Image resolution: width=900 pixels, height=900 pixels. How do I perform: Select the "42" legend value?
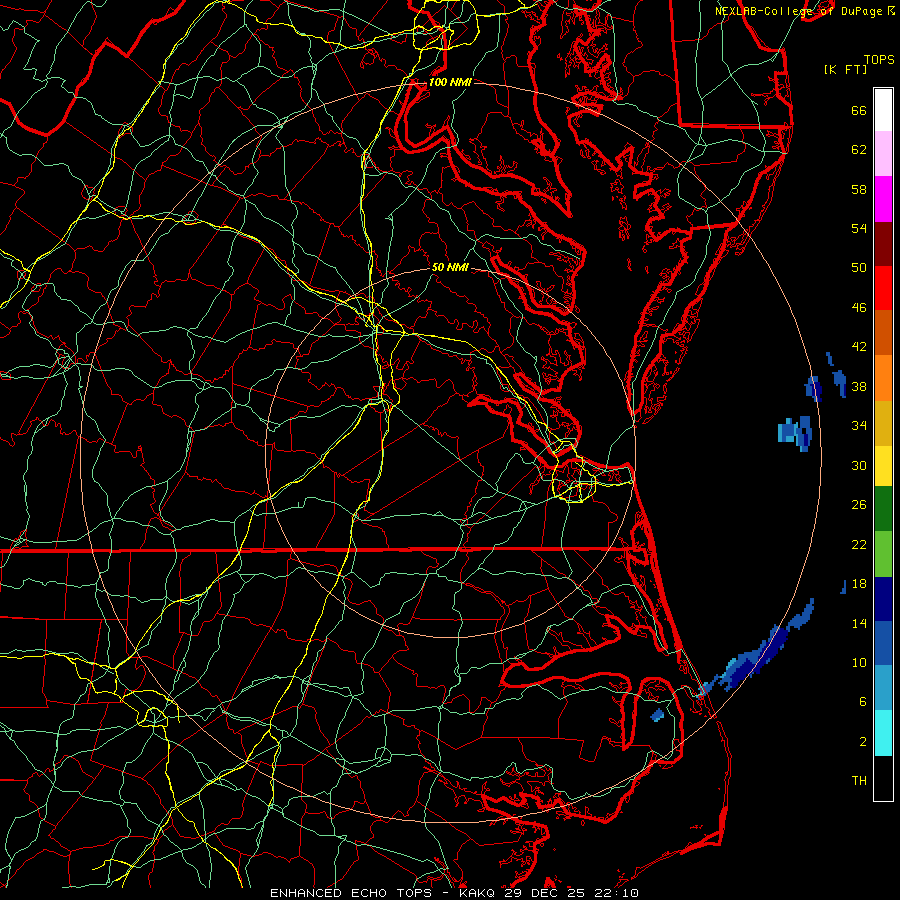859,347
